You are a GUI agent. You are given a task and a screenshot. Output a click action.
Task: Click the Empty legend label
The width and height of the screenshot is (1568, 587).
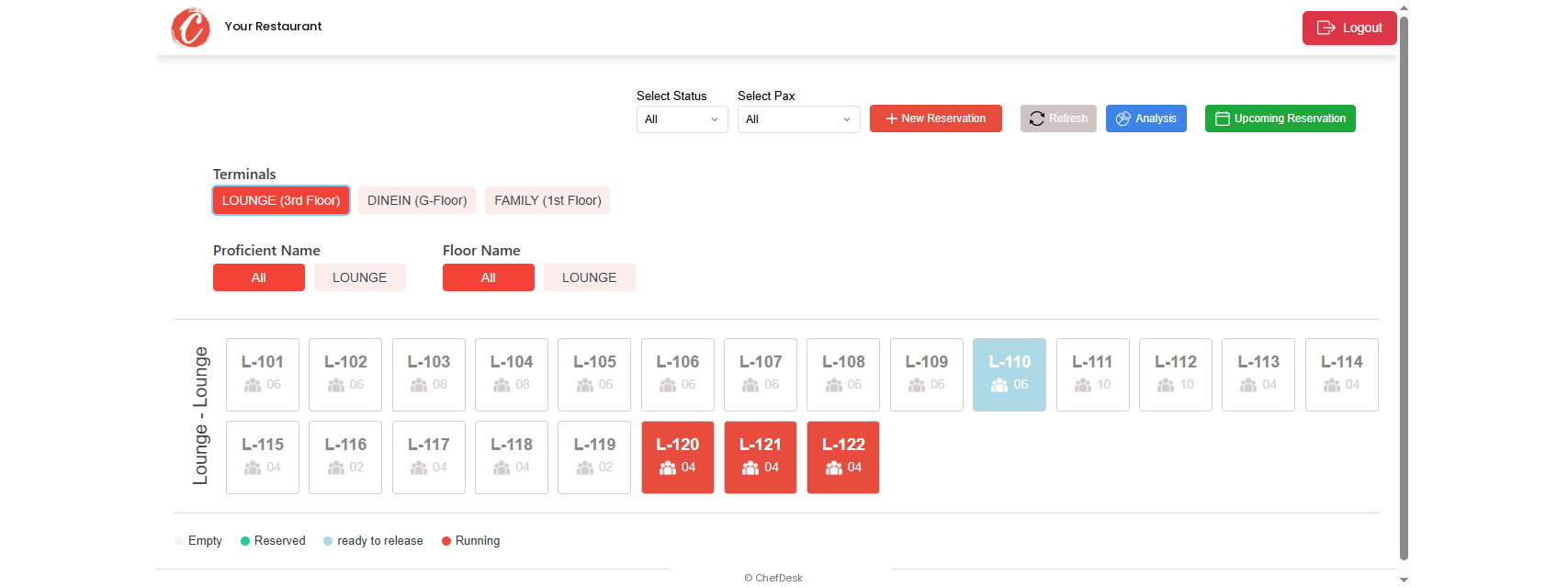[205, 541]
